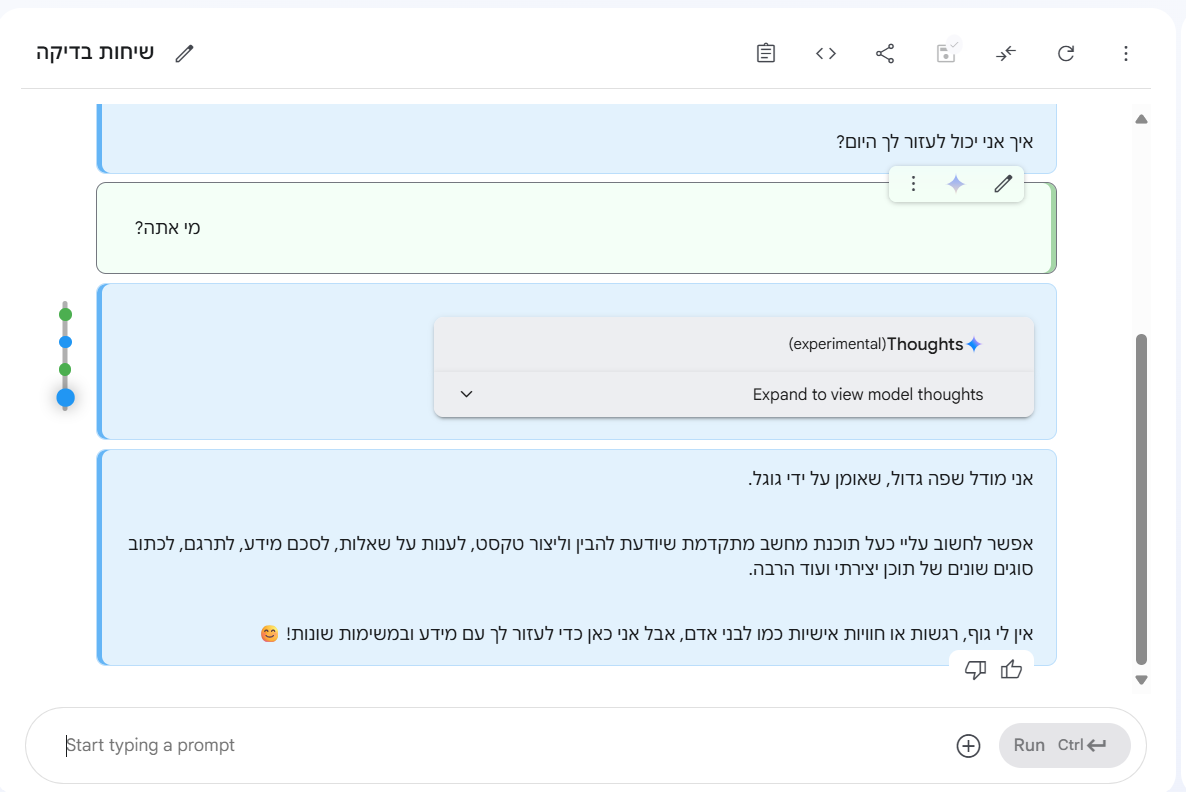Click the add media plus icon
This screenshot has height=792, width=1186.
[968, 746]
